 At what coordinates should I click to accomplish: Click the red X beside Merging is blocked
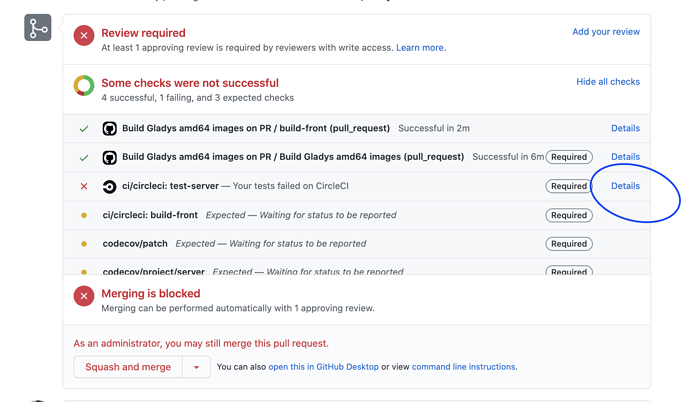click(x=84, y=296)
